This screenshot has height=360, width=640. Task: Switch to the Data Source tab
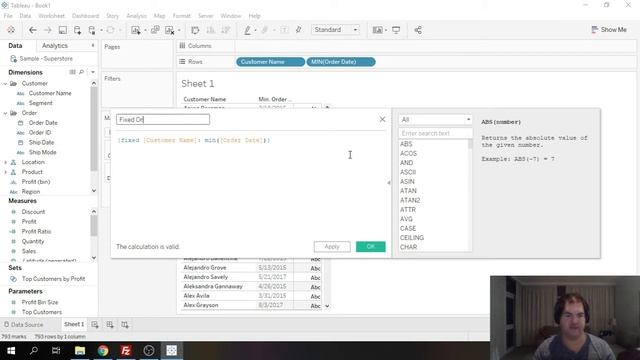[x=24, y=324]
